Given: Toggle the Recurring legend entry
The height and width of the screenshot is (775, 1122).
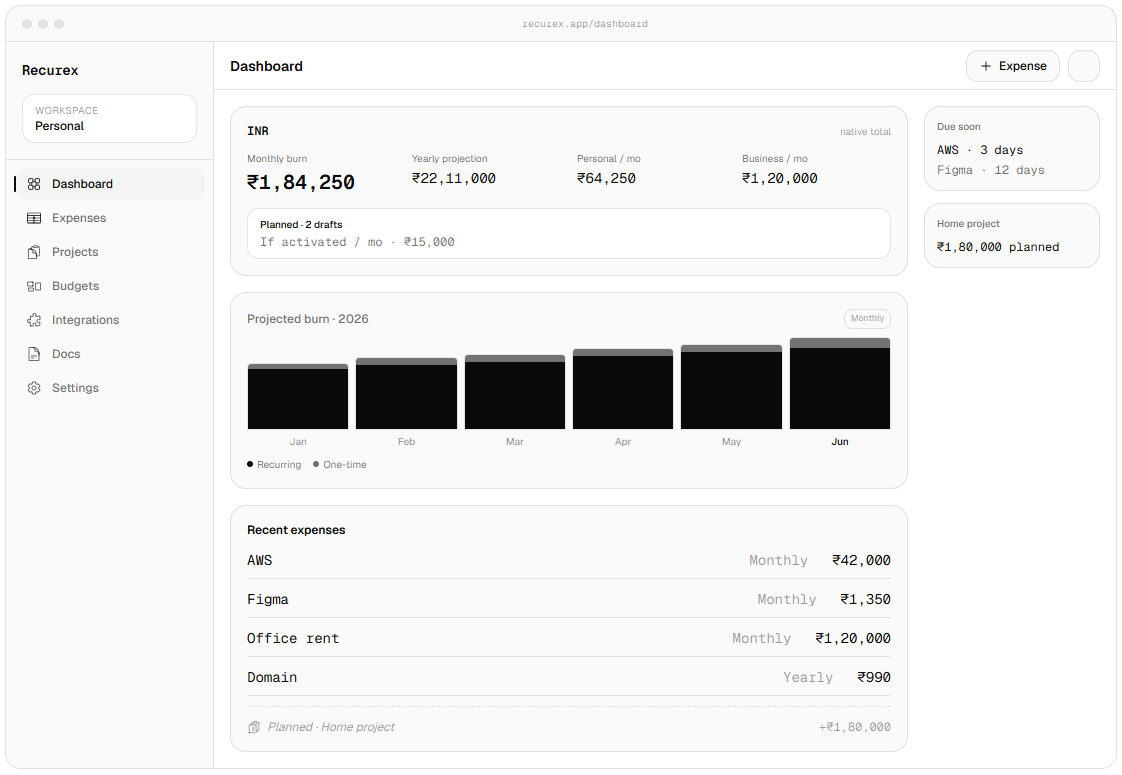Looking at the screenshot, I should (274, 464).
